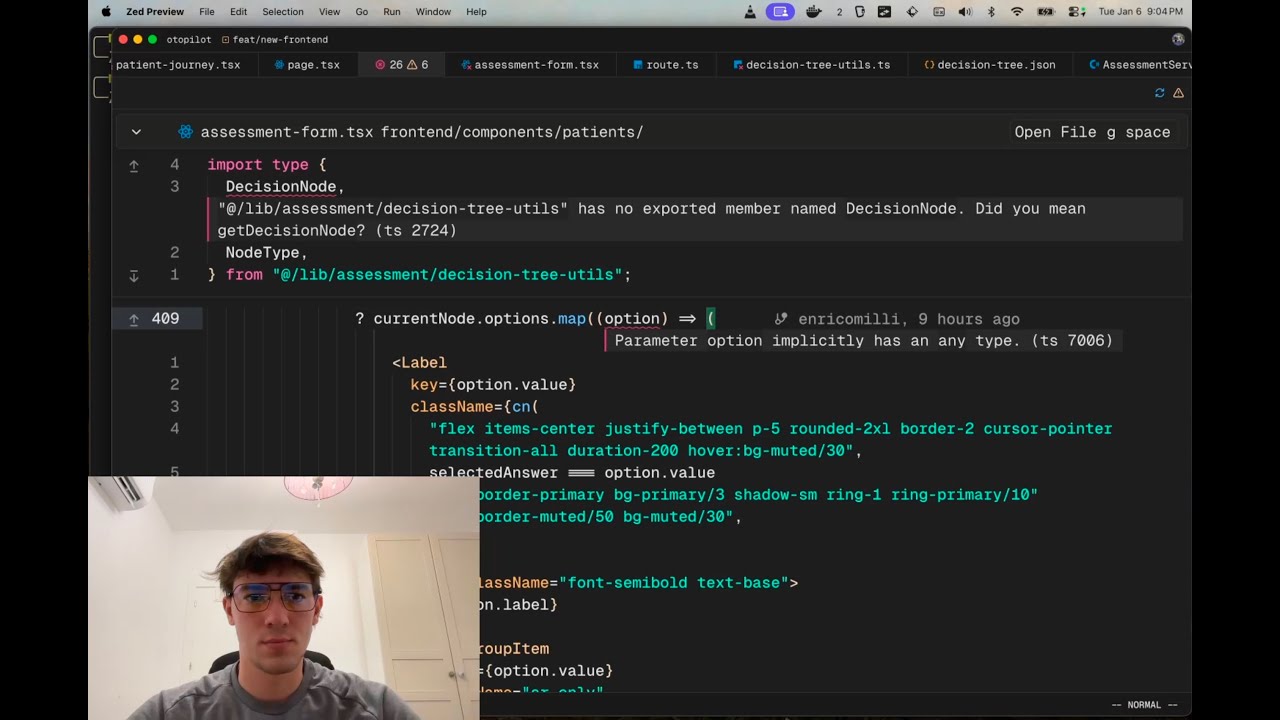Click the selectedAnswer === option.value line
Viewport: 1280px width, 720px height.
[572, 473]
